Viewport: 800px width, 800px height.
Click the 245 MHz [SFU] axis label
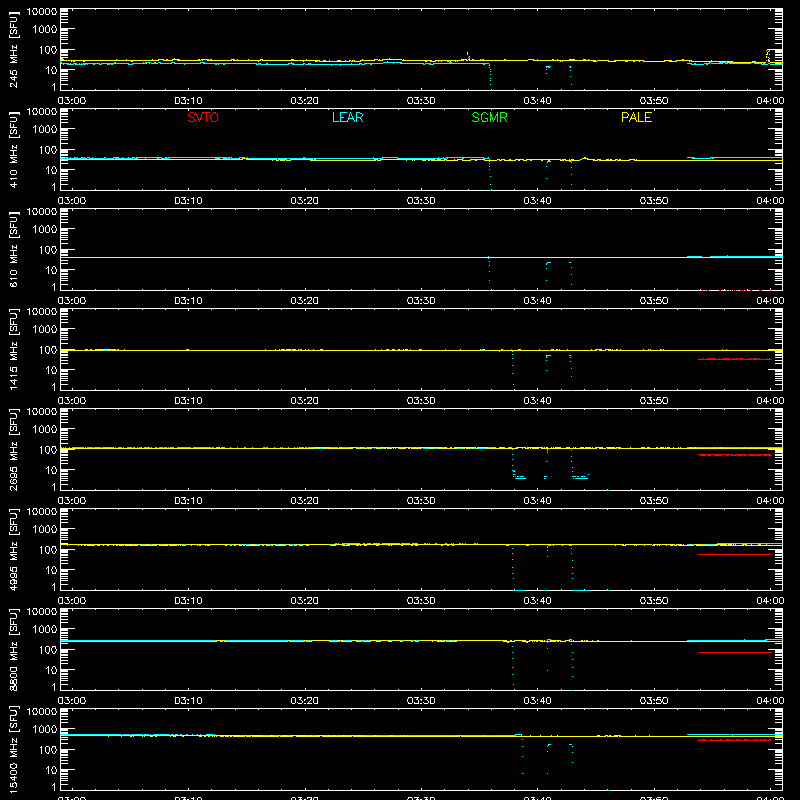coord(13,50)
